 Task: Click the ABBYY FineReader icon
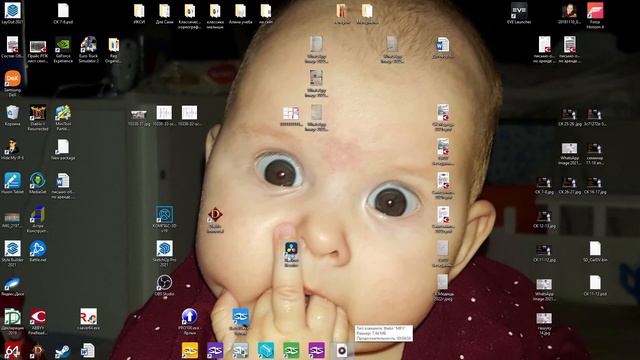[38, 317]
